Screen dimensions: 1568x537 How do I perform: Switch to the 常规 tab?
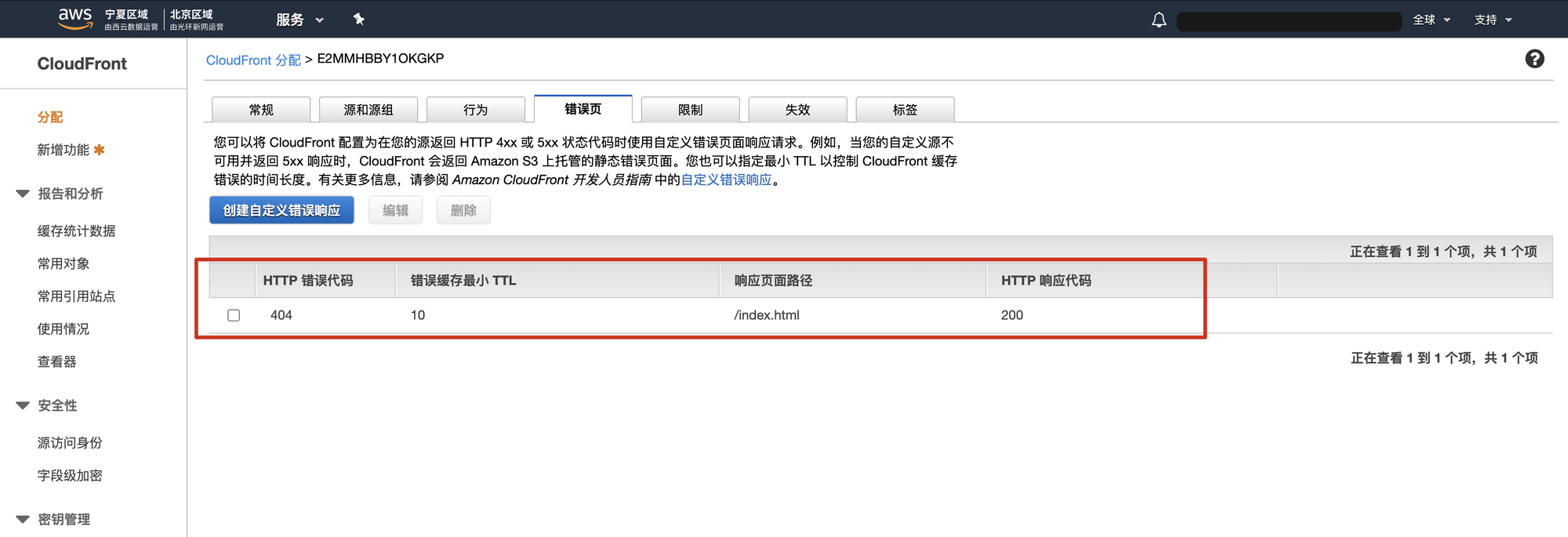[261, 110]
